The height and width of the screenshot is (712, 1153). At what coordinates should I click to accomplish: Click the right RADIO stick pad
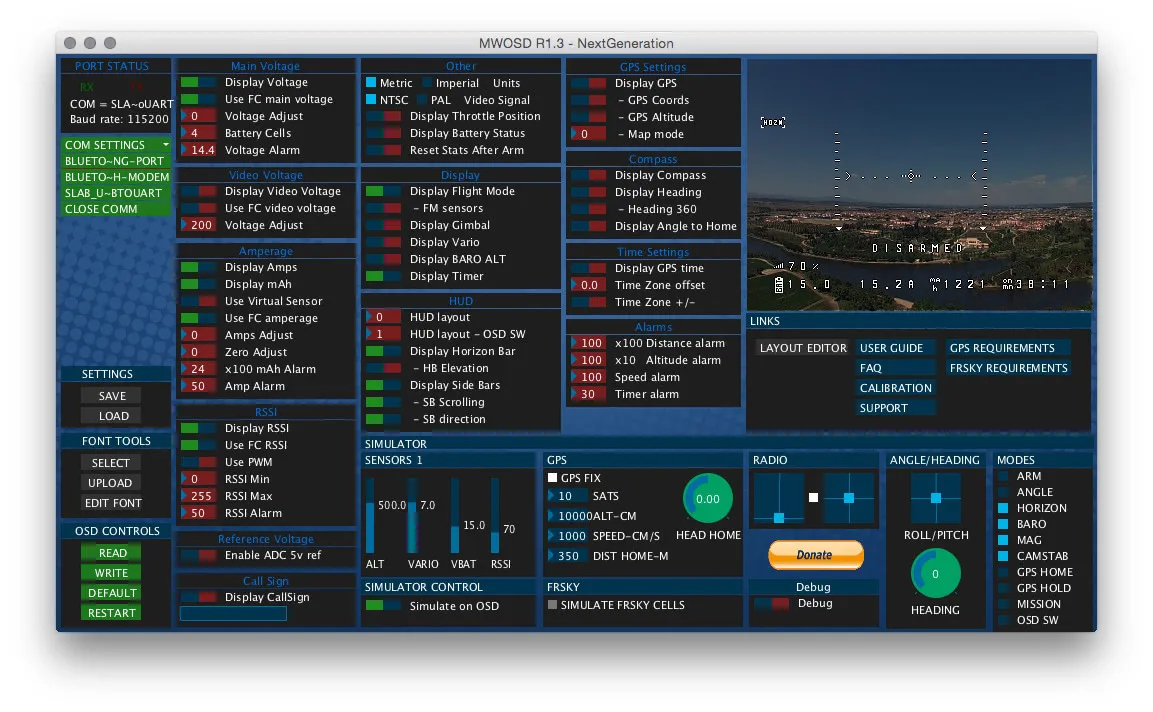(849, 498)
